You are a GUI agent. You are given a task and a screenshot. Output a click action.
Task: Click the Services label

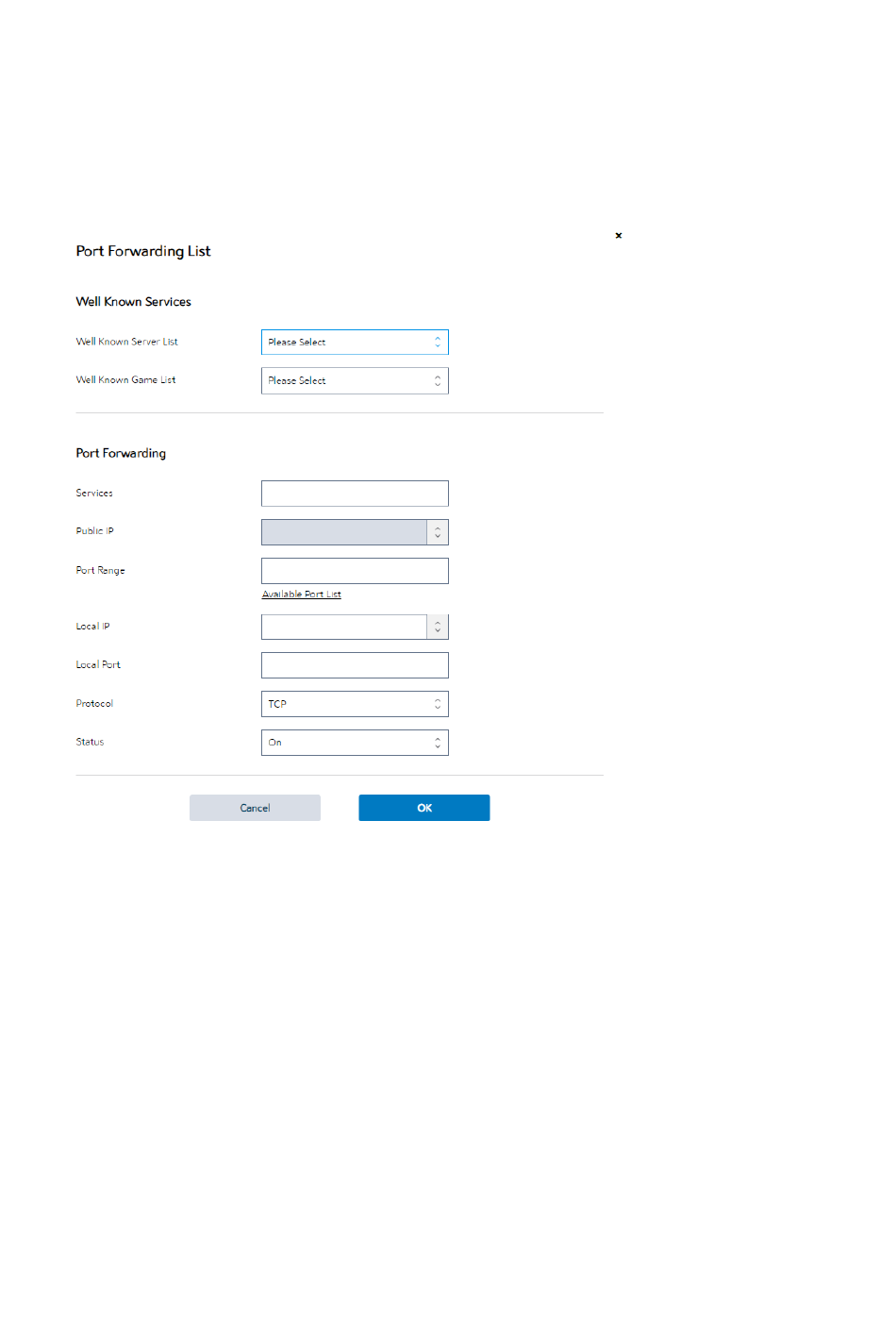[x=94, y=494]
